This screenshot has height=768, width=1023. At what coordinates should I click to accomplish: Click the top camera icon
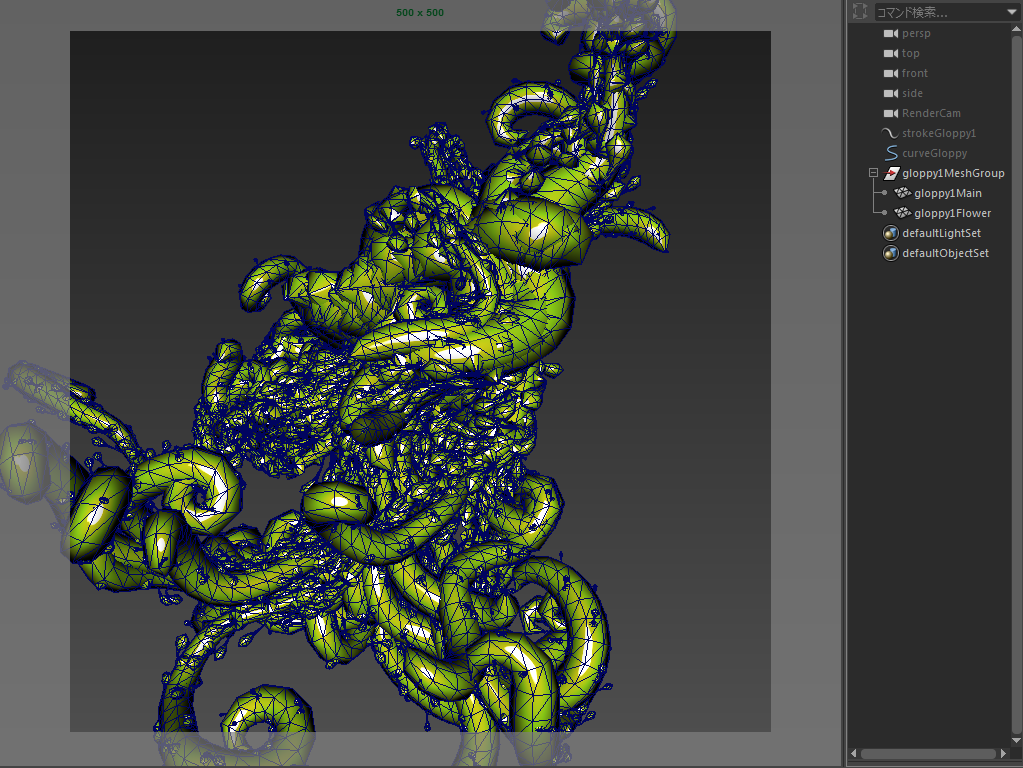coord(891,54)
